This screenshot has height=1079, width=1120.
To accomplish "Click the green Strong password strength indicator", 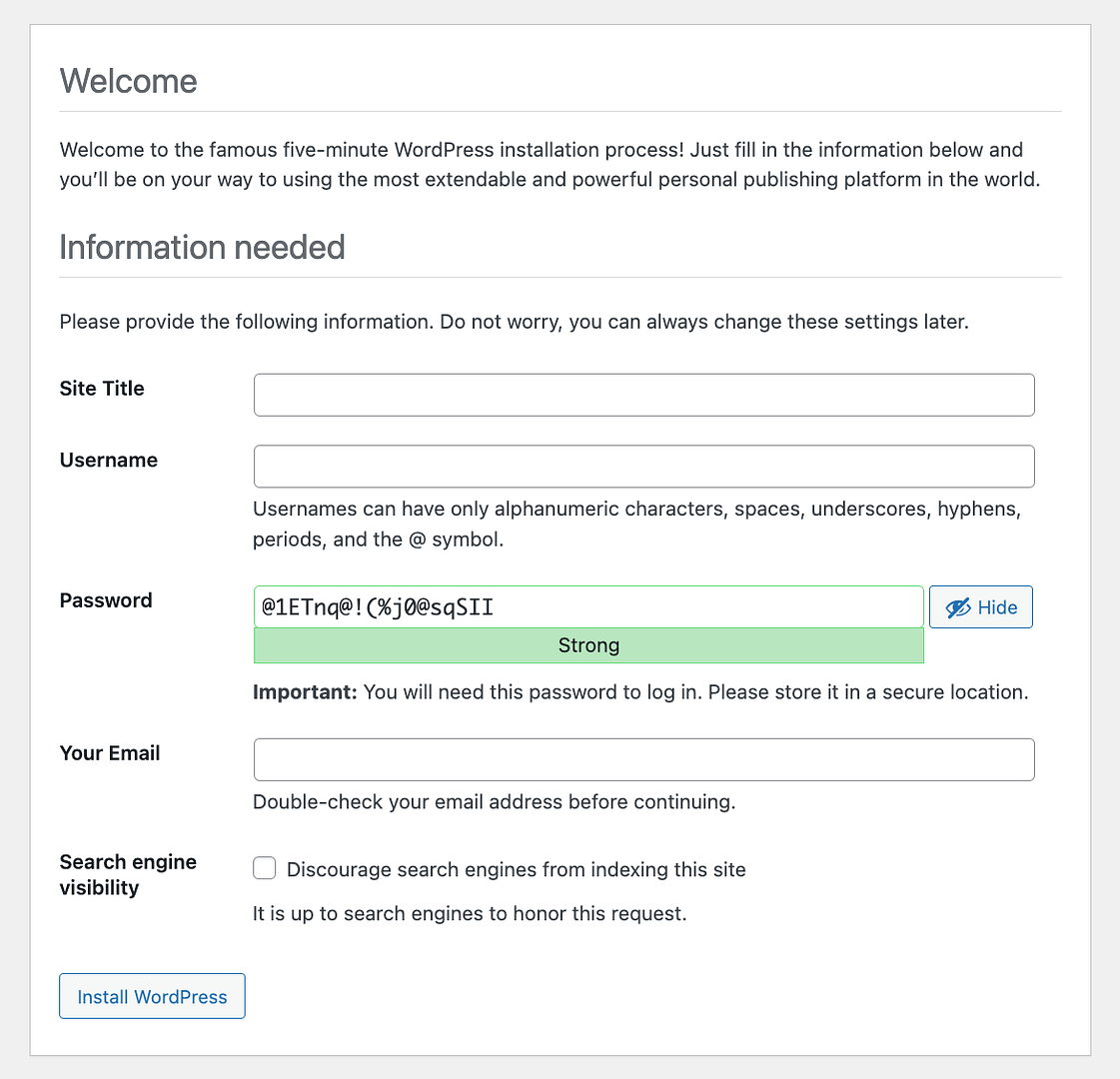I will [588, 645].
